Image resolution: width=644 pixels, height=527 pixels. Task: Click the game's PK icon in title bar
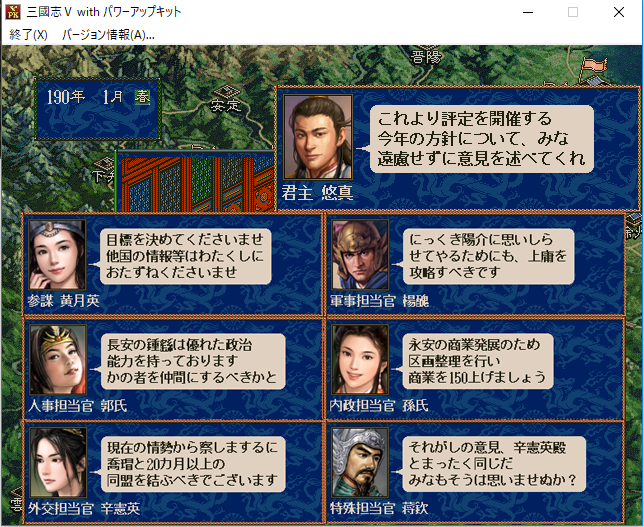coord(13,12)
